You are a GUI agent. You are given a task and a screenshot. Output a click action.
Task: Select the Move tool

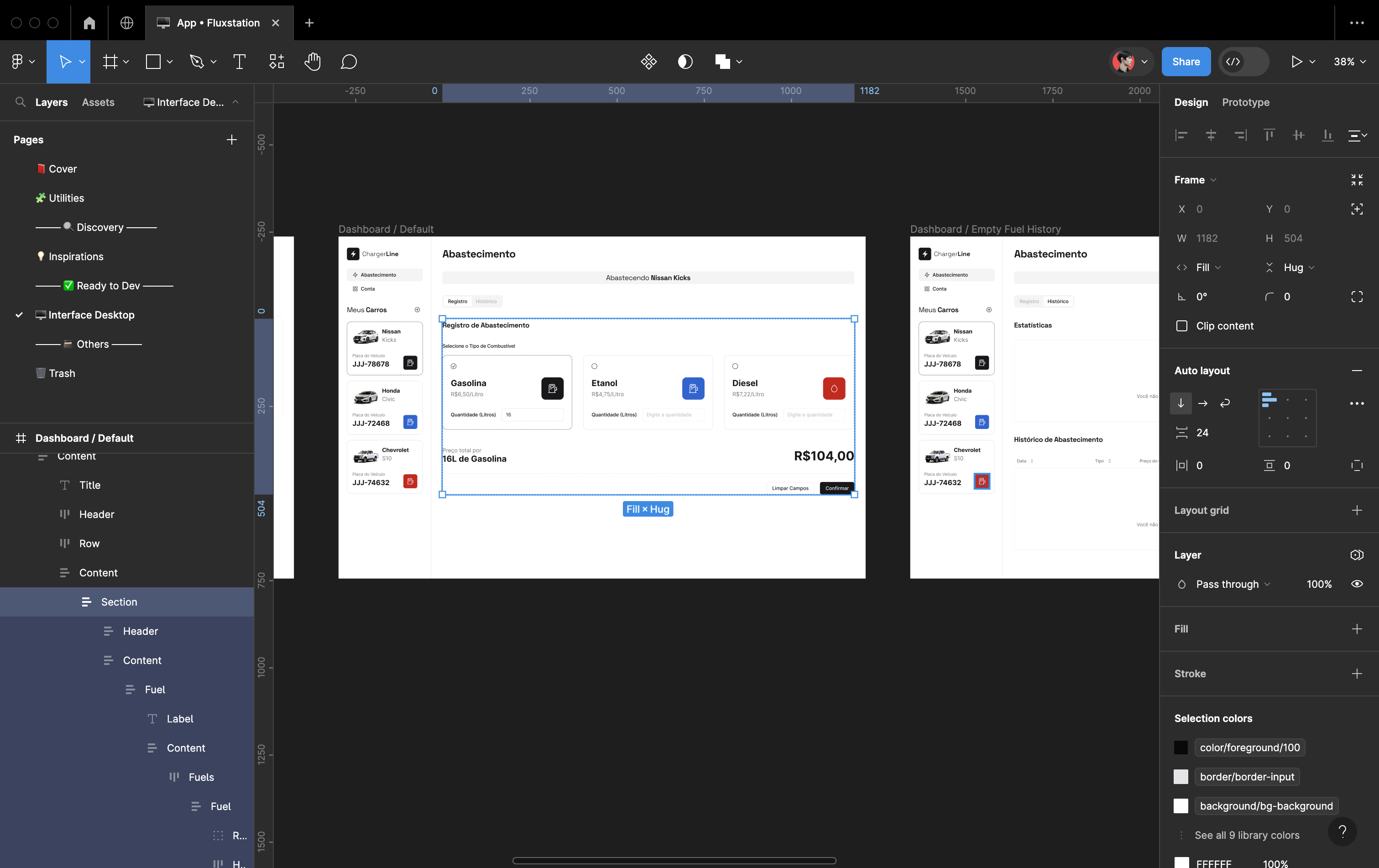pyautogui.click(x=65, y=61)
